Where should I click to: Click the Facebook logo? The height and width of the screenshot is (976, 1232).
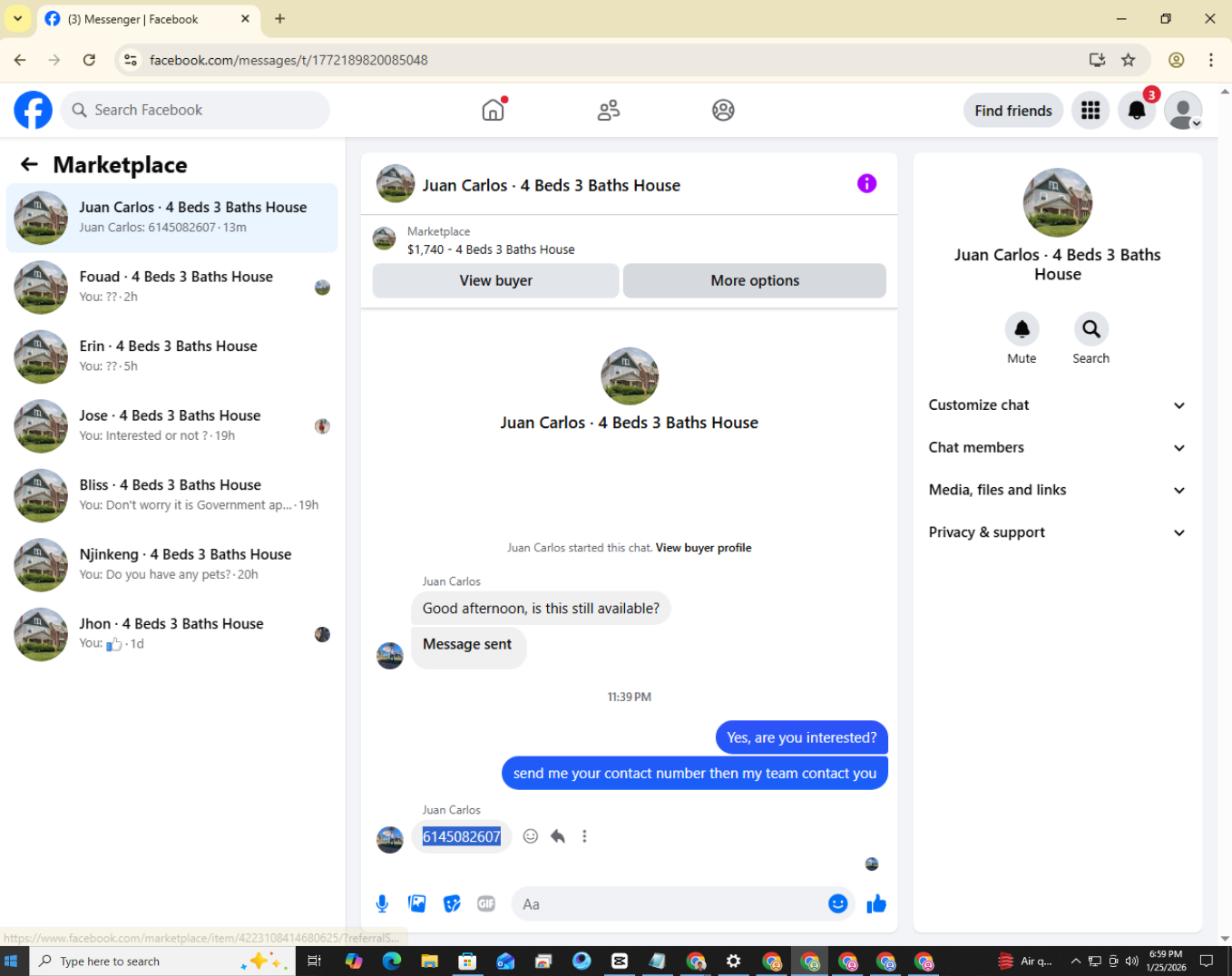point(34,110)
